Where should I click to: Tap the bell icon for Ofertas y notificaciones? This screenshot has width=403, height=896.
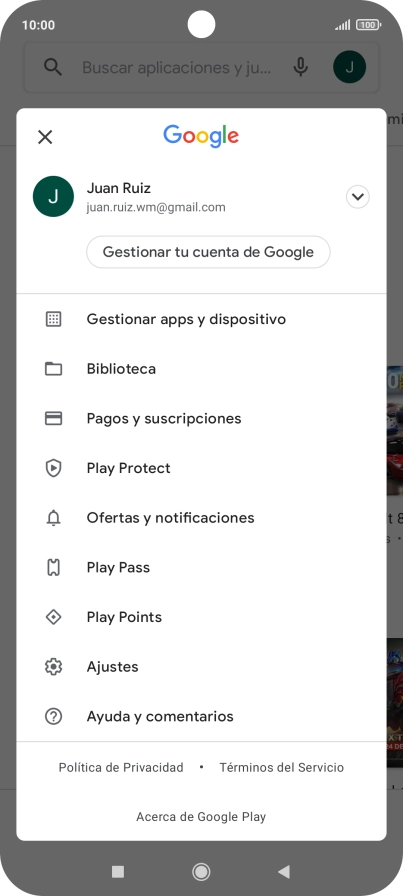point(53,518)
